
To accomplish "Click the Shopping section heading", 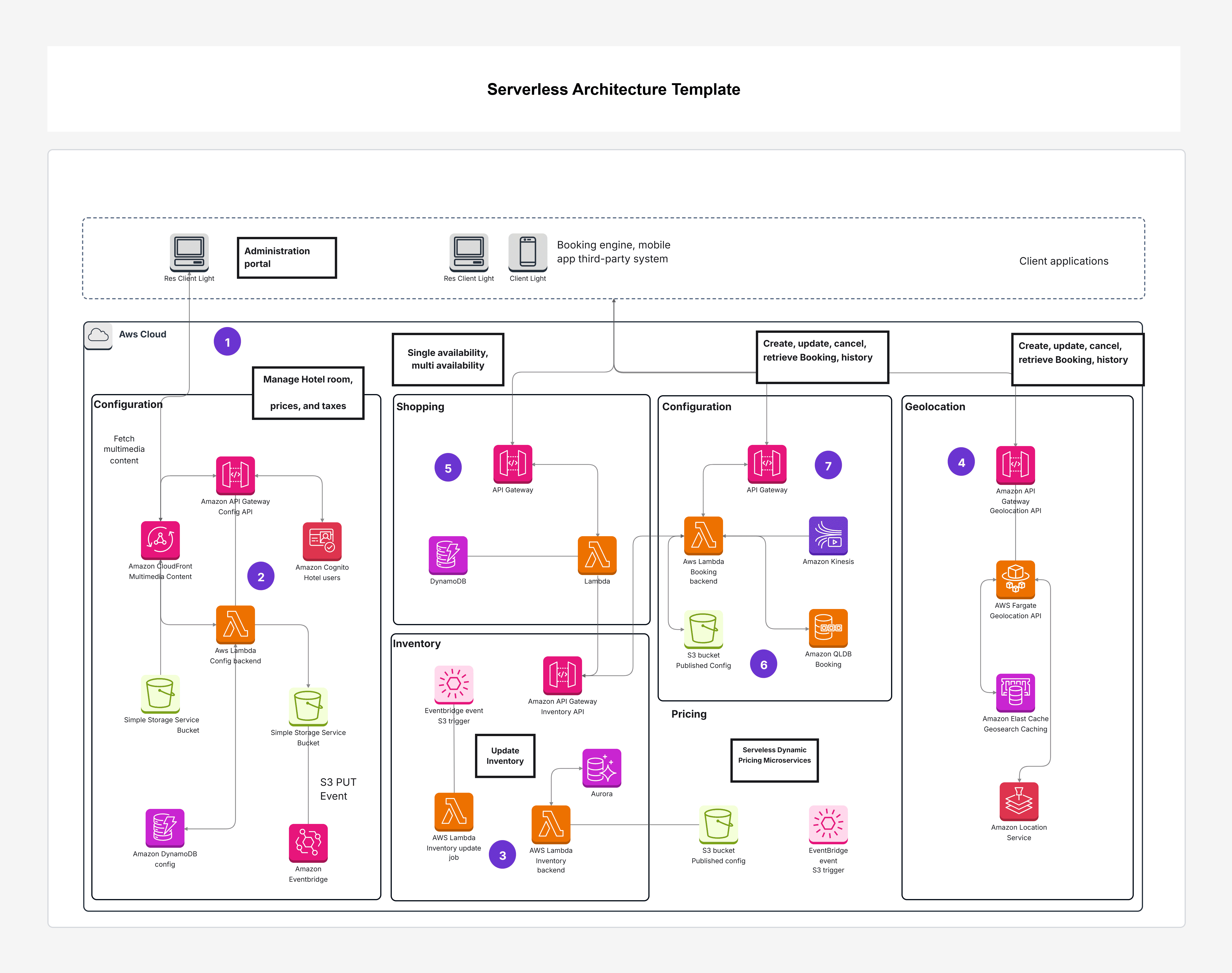I will coord(420,407).
